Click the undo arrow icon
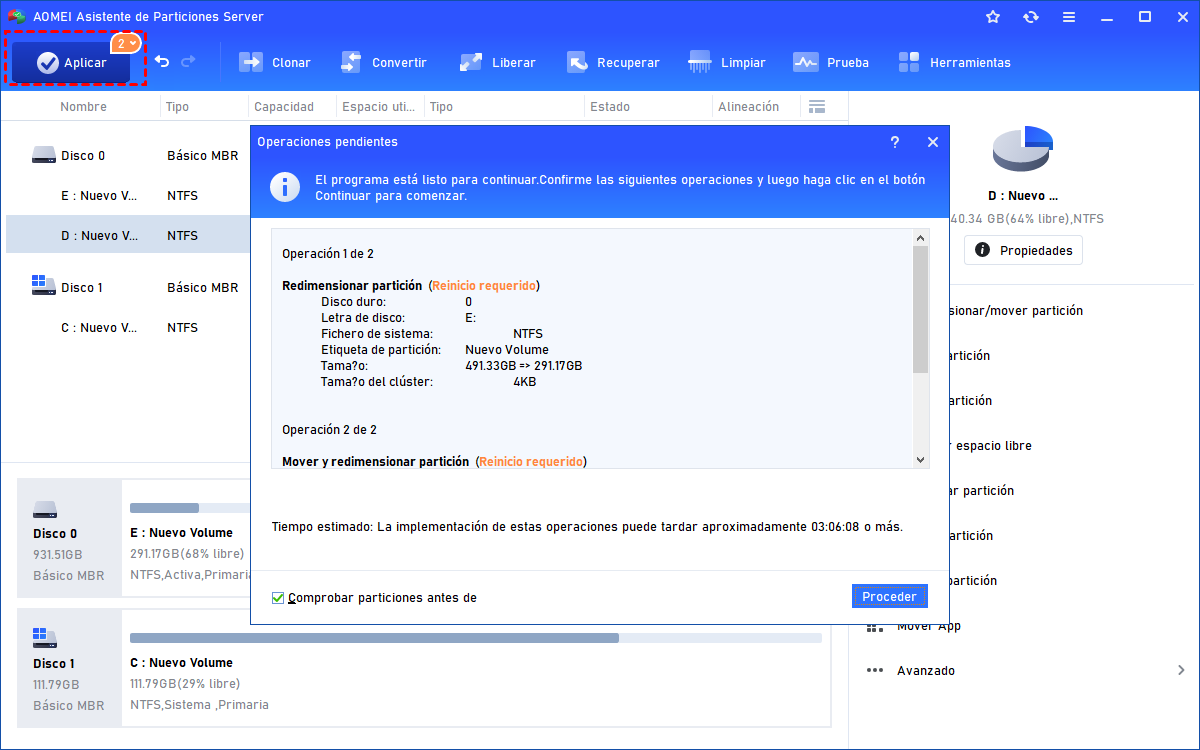 point(162,62)
